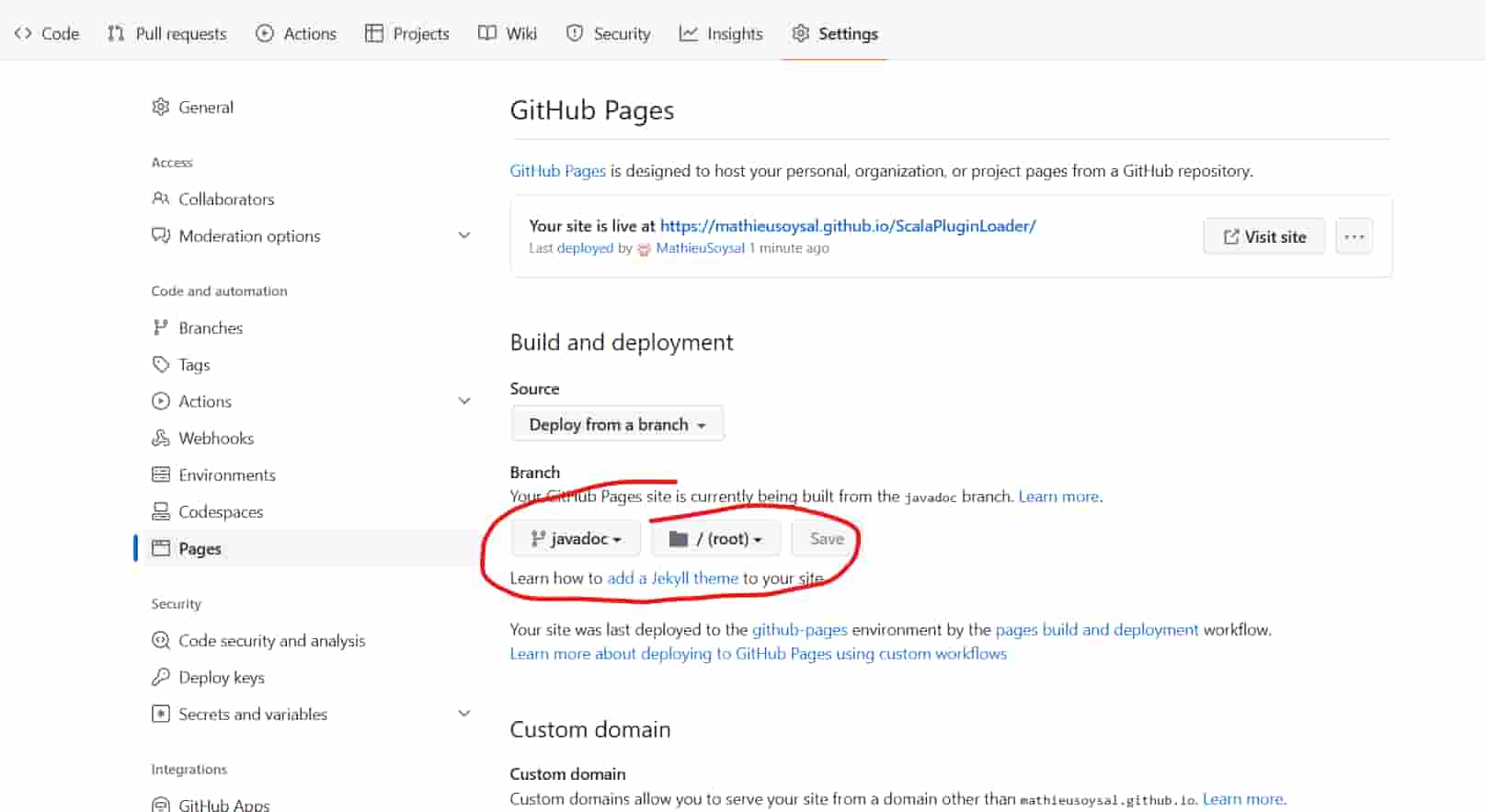
Task: Click the Visit site button
Action: [1264, 236]
